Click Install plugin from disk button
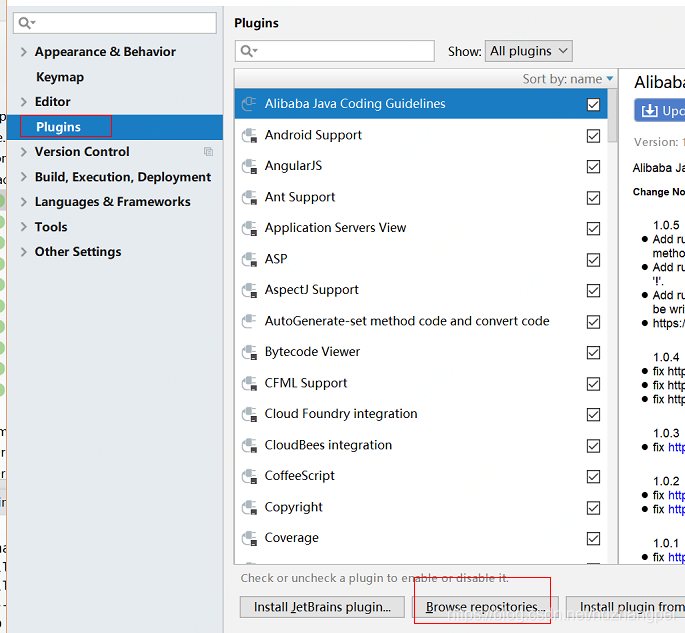 click(626, 607)
